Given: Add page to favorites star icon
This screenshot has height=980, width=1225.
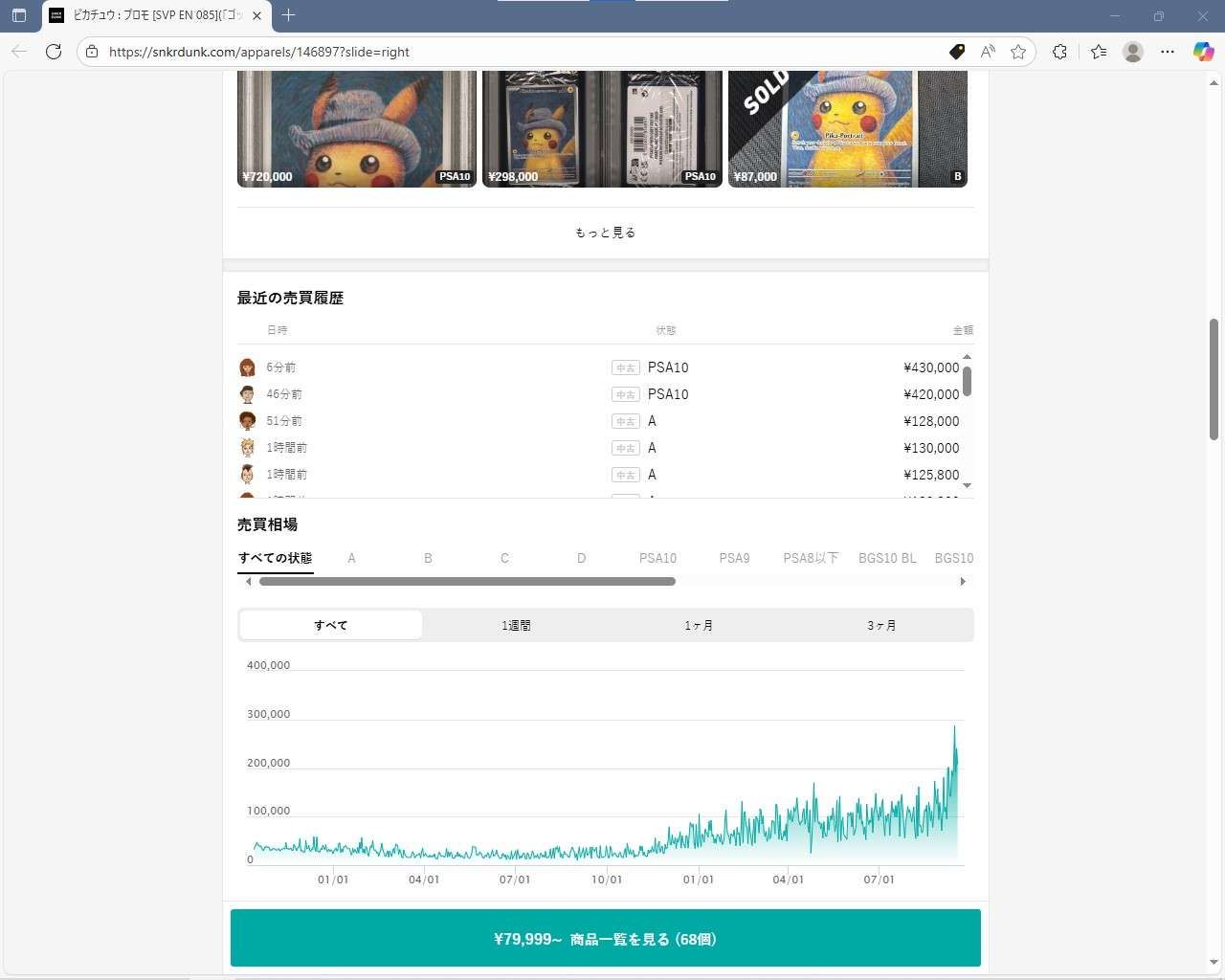Looking at the screenshot, I should [x=1018, y=52].
